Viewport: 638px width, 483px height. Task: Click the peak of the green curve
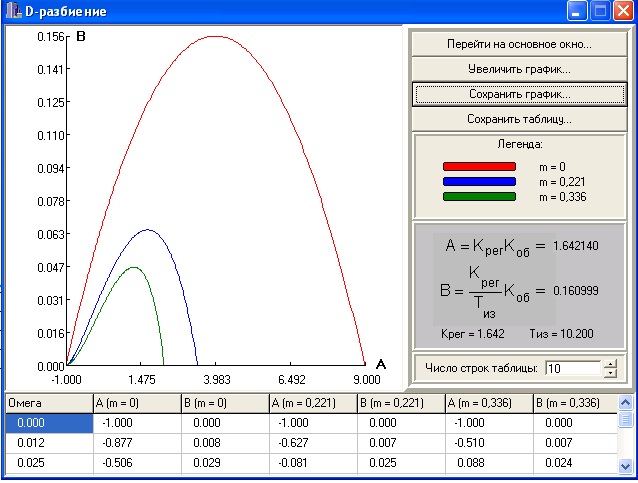click(x=133, y=267)
